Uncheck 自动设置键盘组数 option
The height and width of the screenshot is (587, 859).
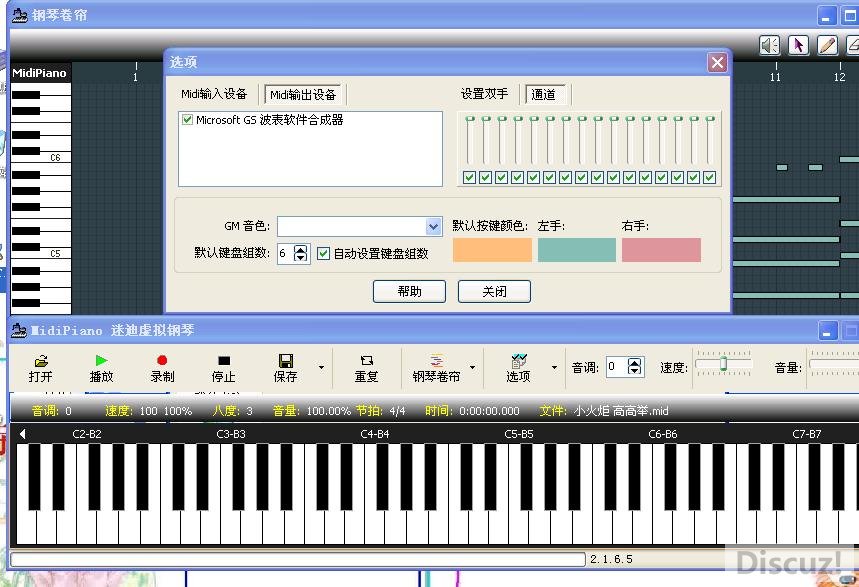tap(323, 253)
